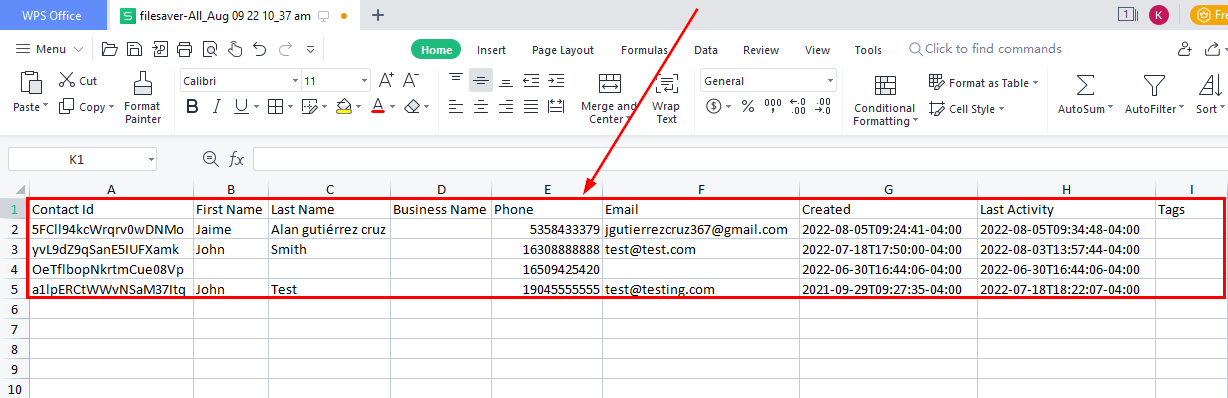Viewport: 1228px width, 398px height.
Task: Expand Cell Style options
Action: pos(1002,109)
